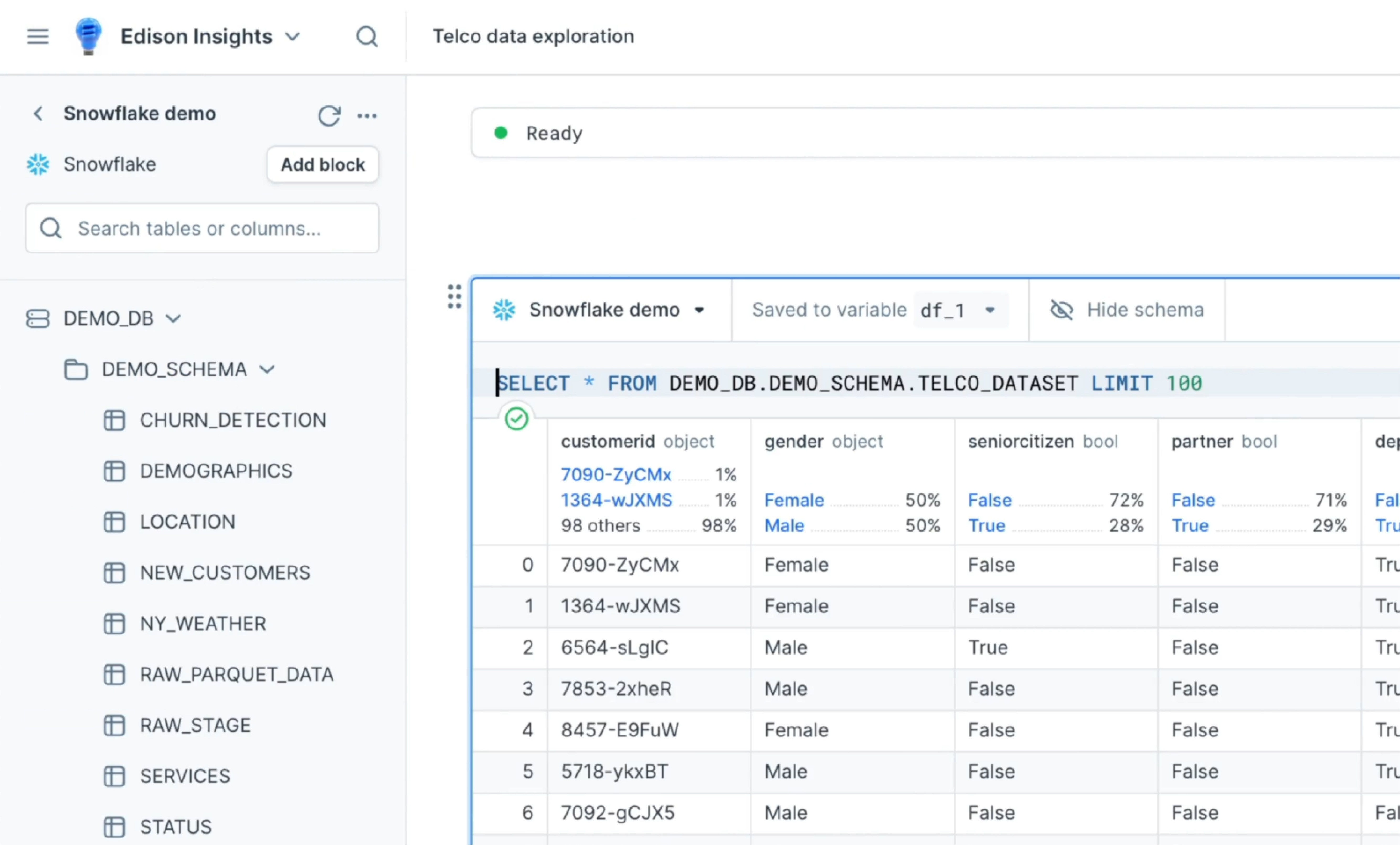Image resolution: width=1400 pixels, height=845 pixels.
Task: Grab the six-dot block drag handle
Action: (x=454, y=297)
